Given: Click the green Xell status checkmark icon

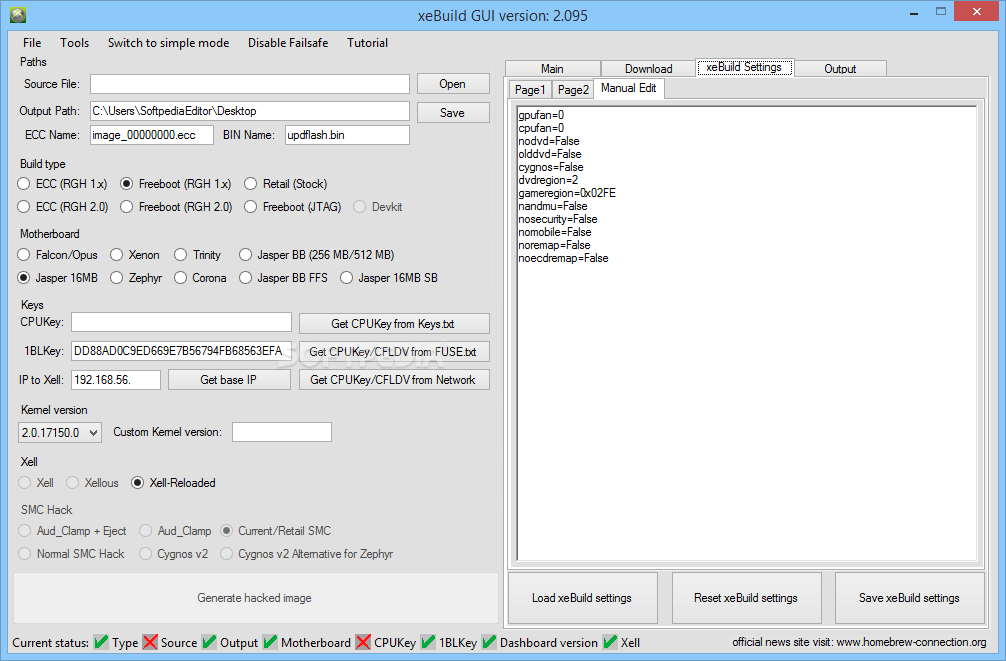Looking at the screenshot, I should coord(610,642).
